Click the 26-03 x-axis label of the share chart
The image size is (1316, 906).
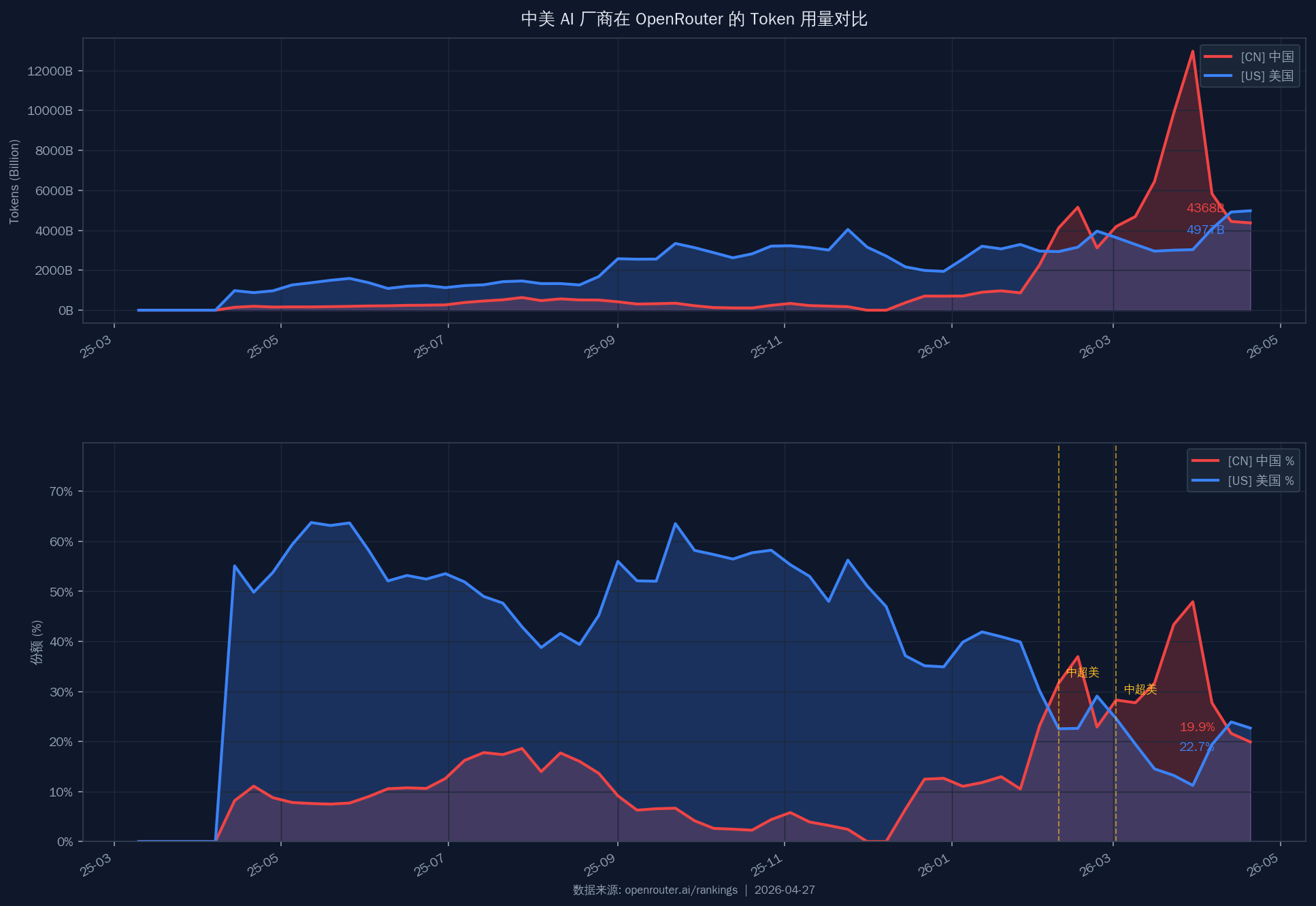[1095, 865]
